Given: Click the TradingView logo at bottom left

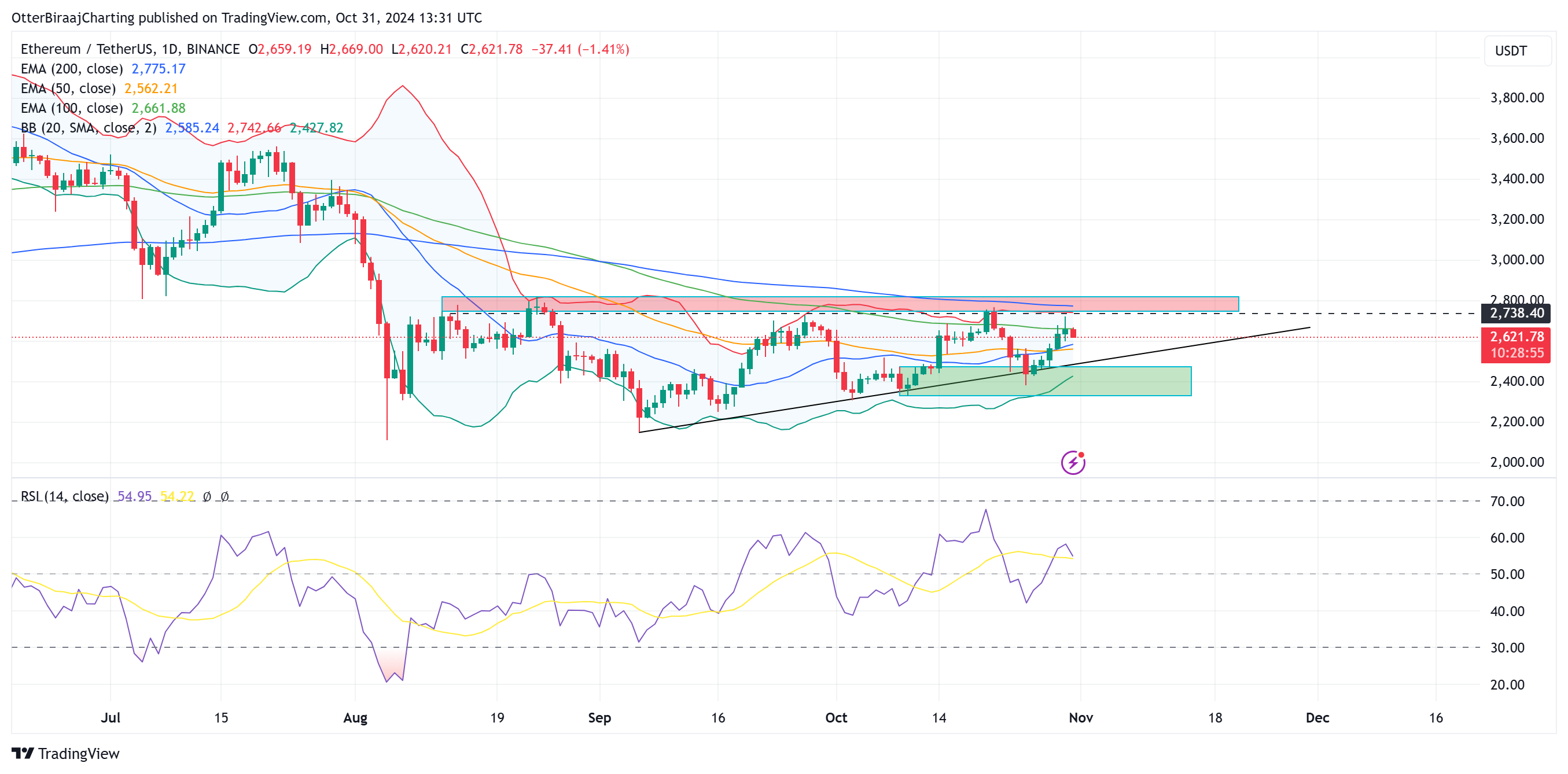Looking at the screenshot, I should click(66, 753).
